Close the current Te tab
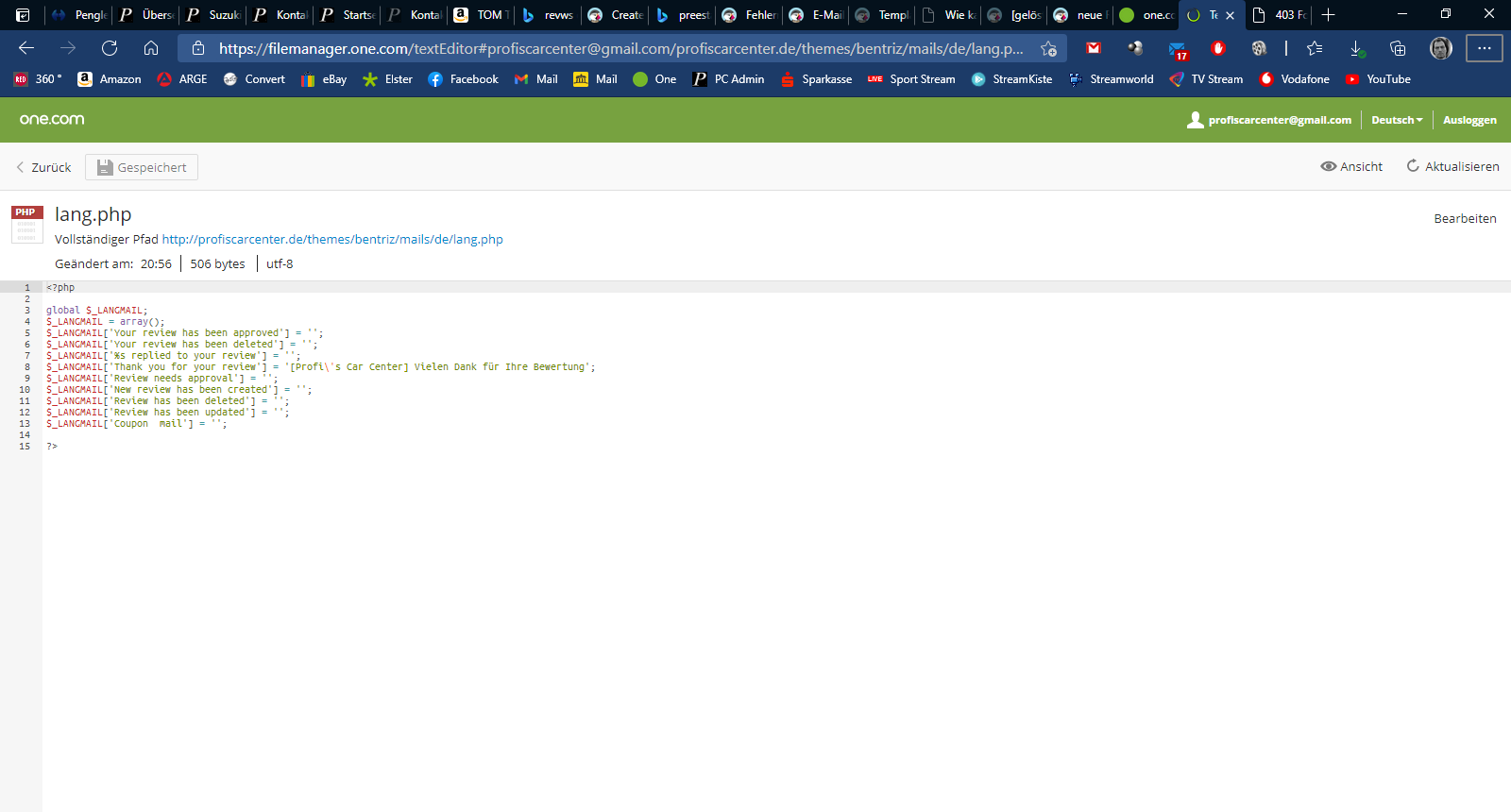Screen dimensions: 1511x812 tap(1231, 15)
